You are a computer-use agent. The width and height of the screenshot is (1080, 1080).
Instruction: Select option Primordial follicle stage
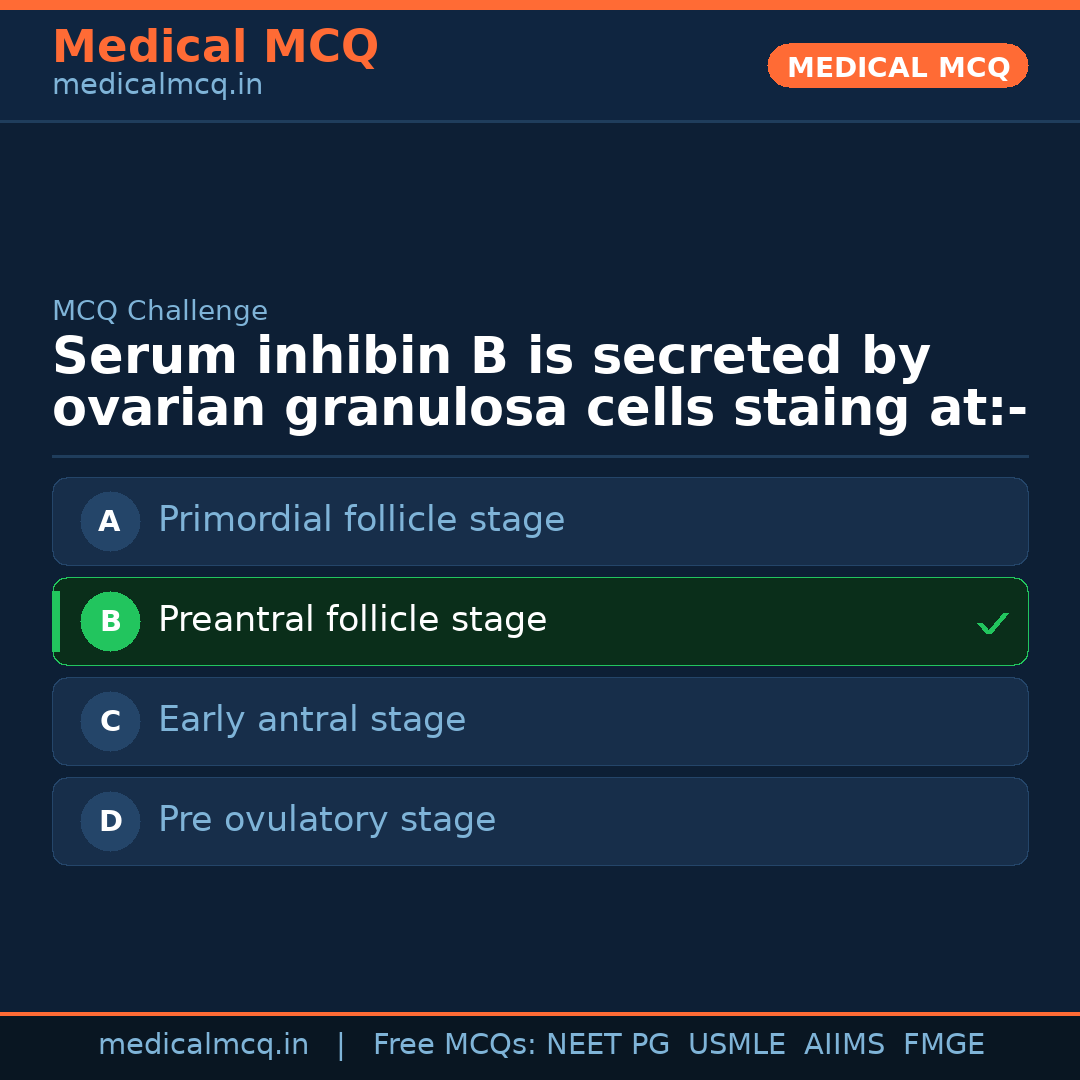[361, 520]
